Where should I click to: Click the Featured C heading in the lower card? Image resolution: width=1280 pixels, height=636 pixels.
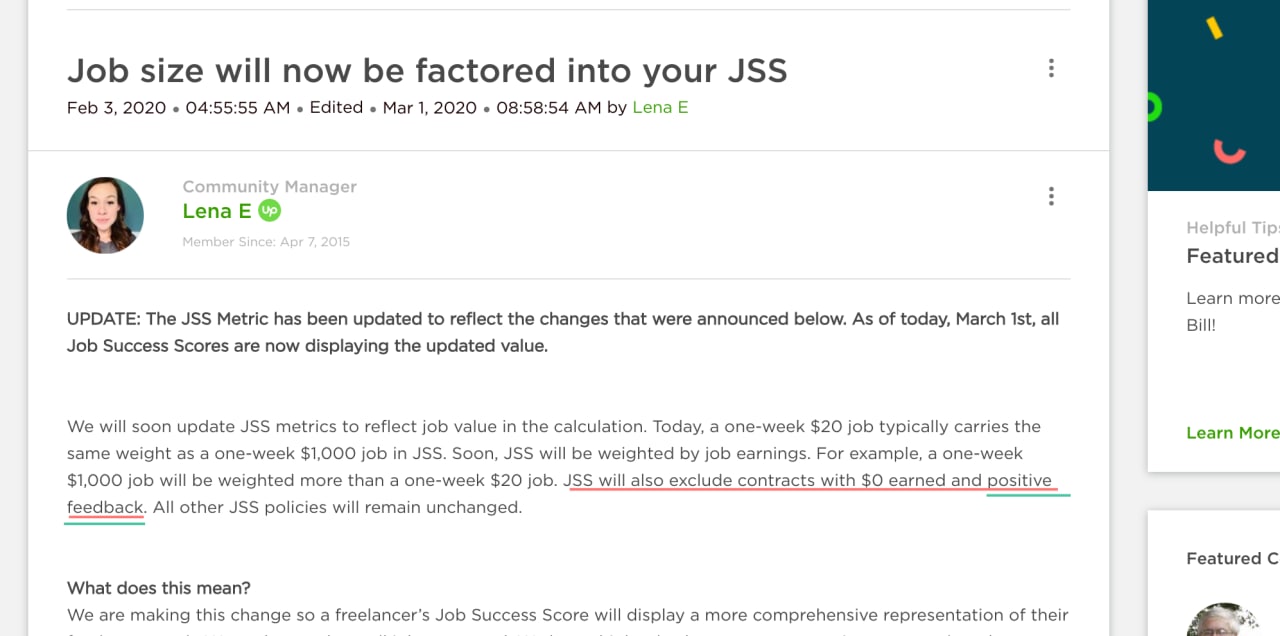coord(1232,559)
